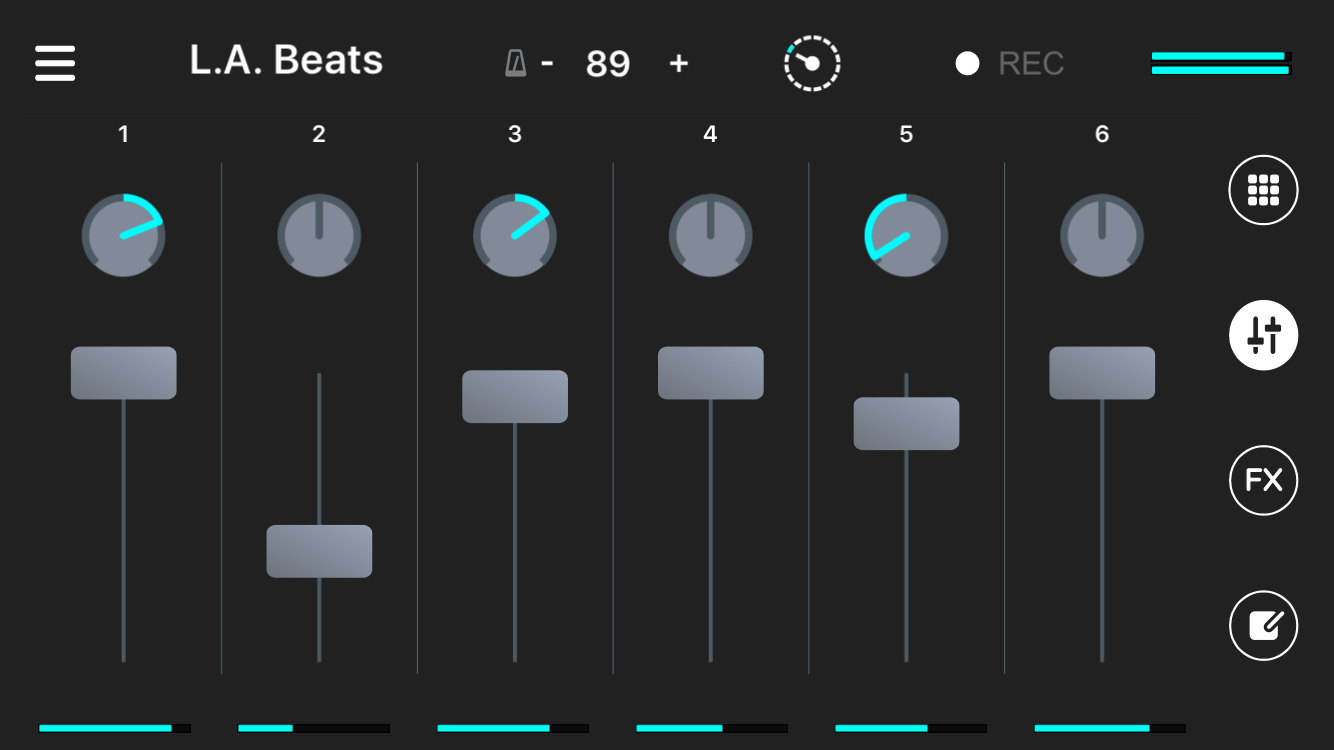Click channel 1 pan knob

pos(123,236)
